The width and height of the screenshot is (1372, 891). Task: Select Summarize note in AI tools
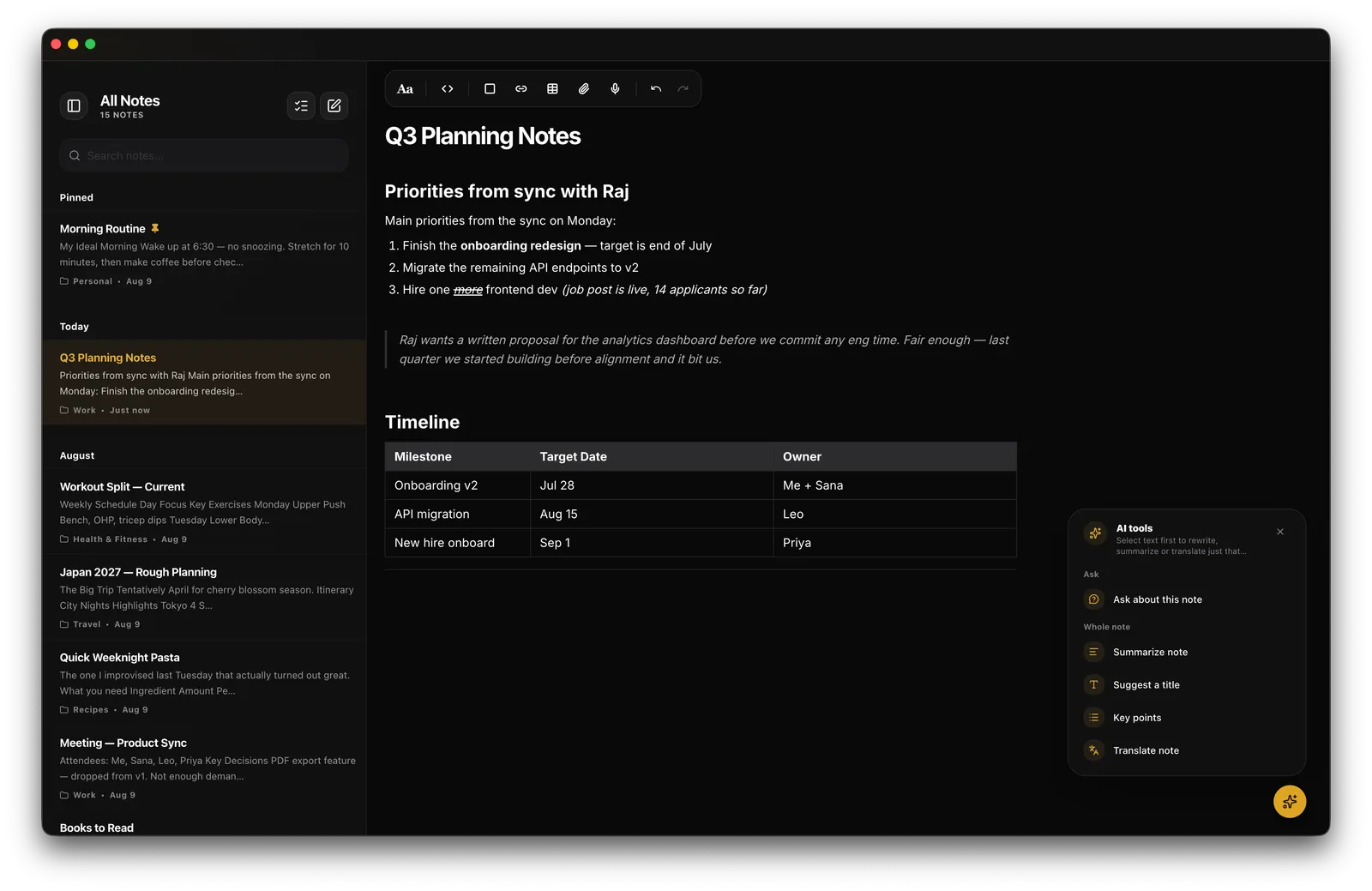coord(1187,652)
